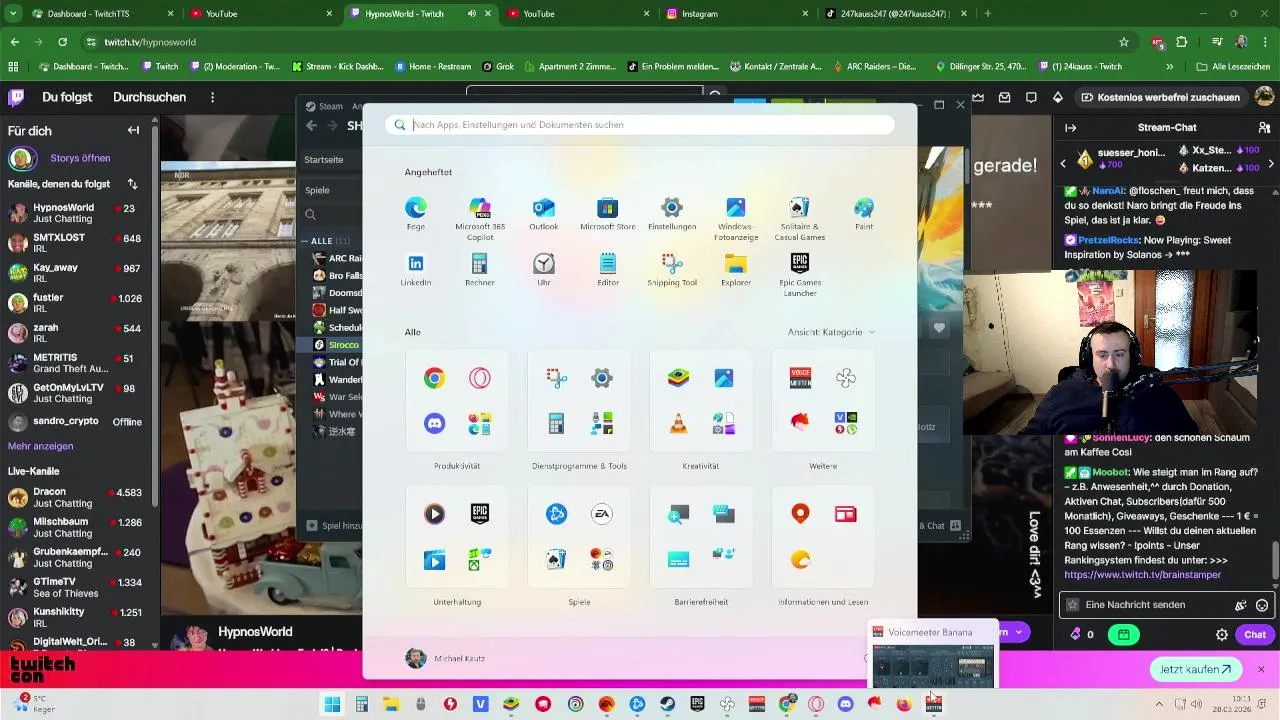Open Twitch notifications inbox icon
This screenshot has width=1280, height=720.
1004,97
